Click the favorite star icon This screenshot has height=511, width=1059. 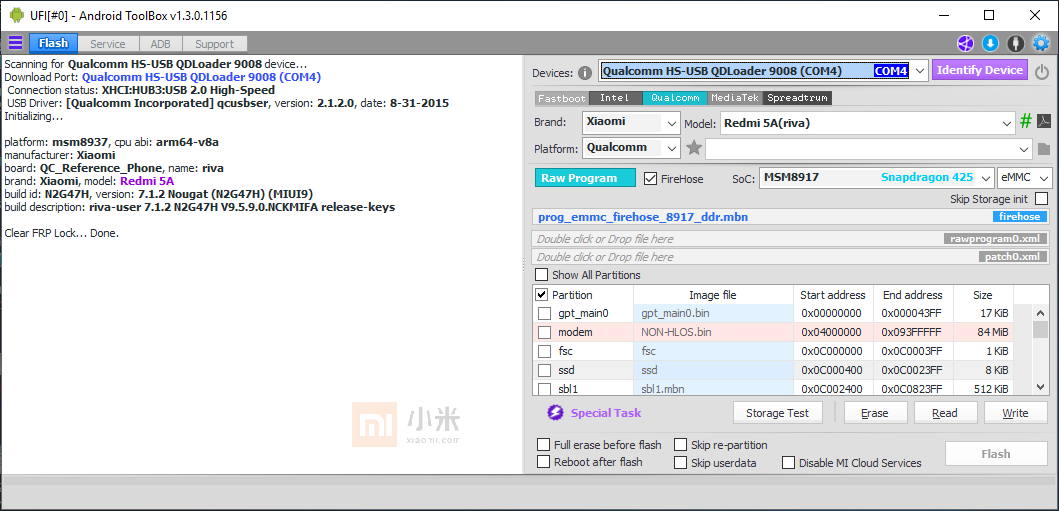pos(694,148)
